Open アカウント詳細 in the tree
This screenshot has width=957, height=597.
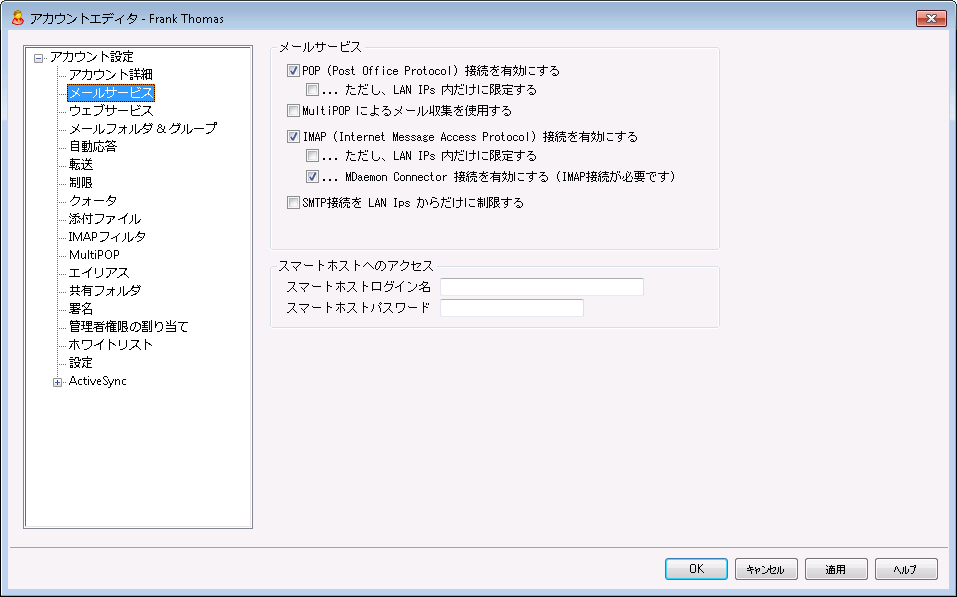(x=110, y=75)
